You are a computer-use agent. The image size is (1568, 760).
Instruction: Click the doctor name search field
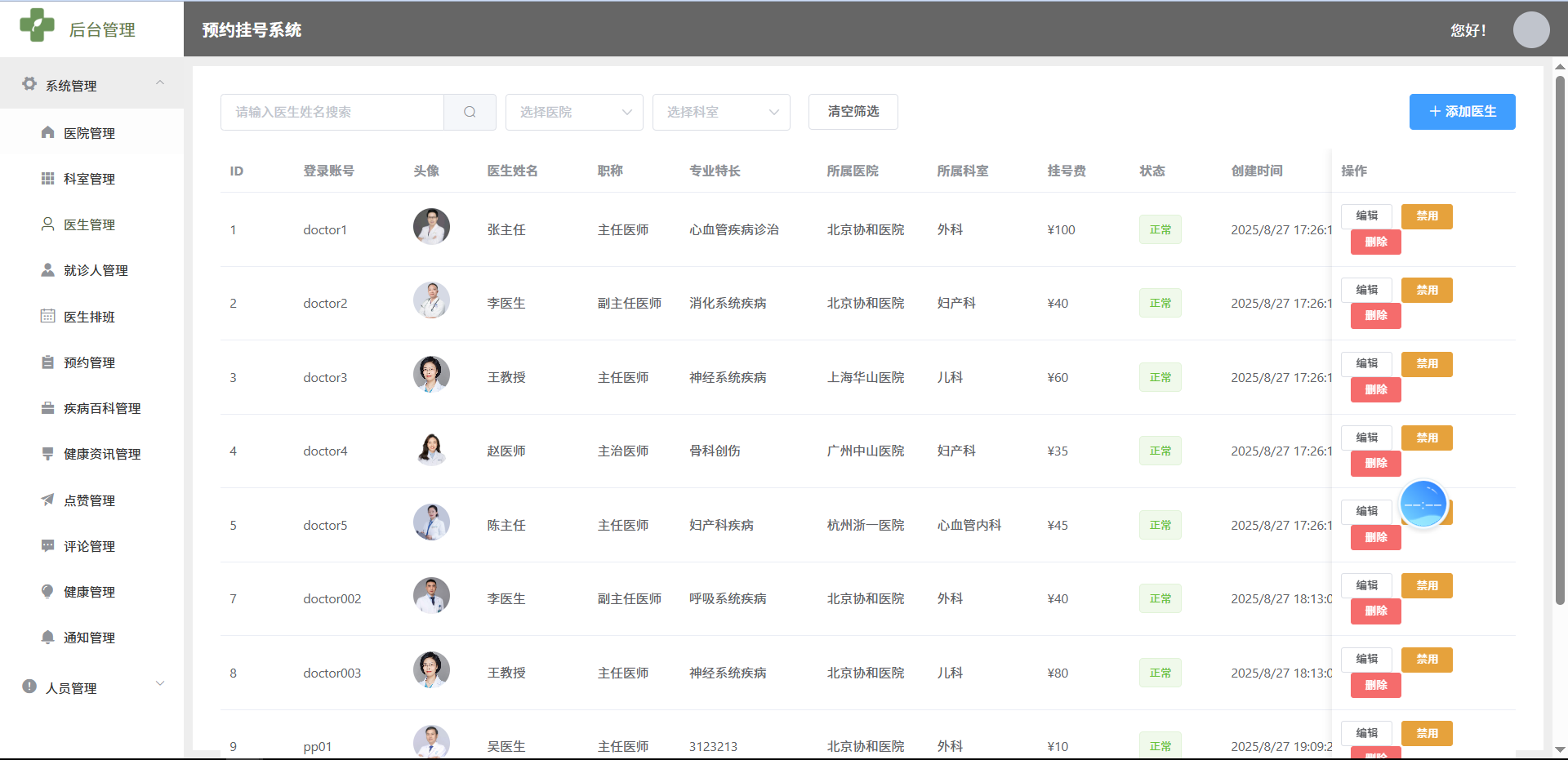pos(332,112)
